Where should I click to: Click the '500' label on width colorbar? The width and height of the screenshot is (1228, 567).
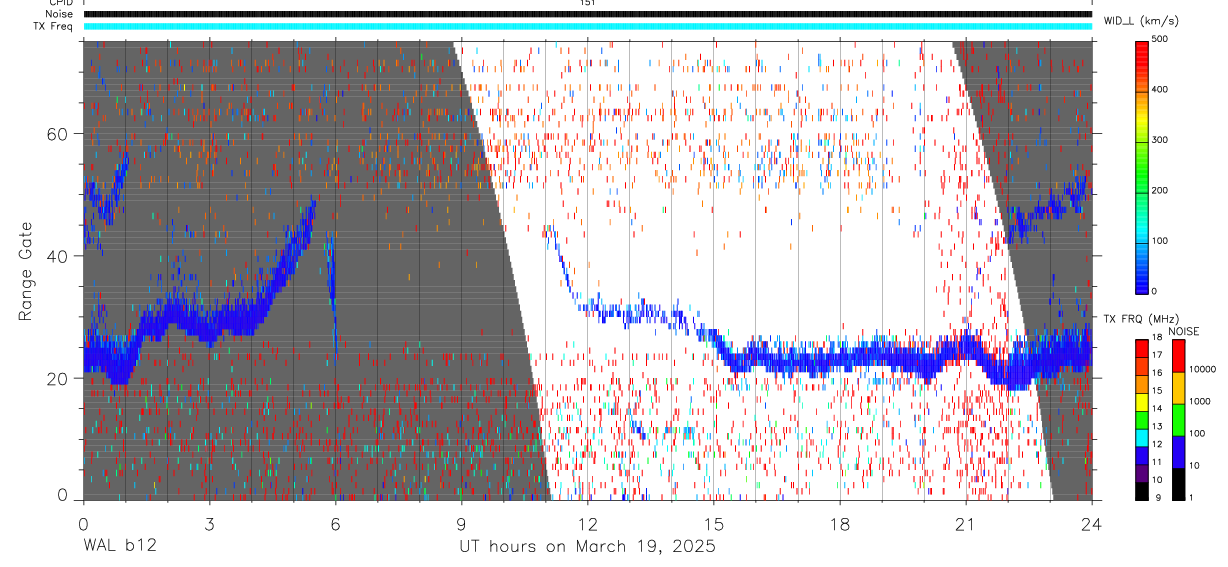click(1162, 39)
